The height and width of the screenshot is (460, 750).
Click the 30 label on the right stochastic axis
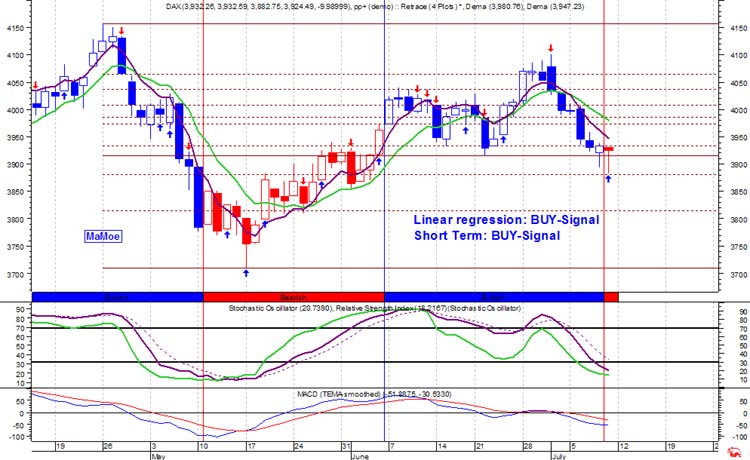(743, 363)
